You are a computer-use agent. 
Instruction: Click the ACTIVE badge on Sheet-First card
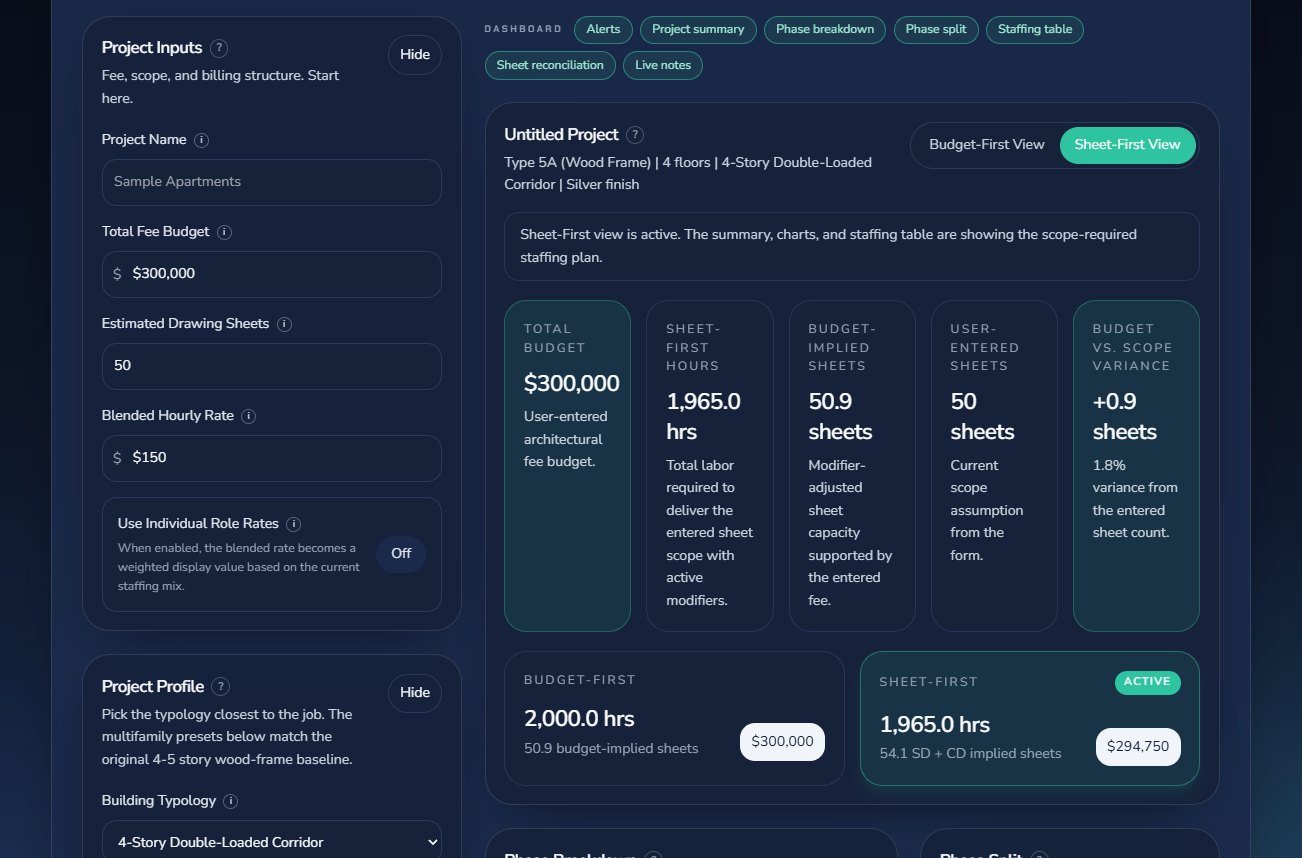[1147, 682]
